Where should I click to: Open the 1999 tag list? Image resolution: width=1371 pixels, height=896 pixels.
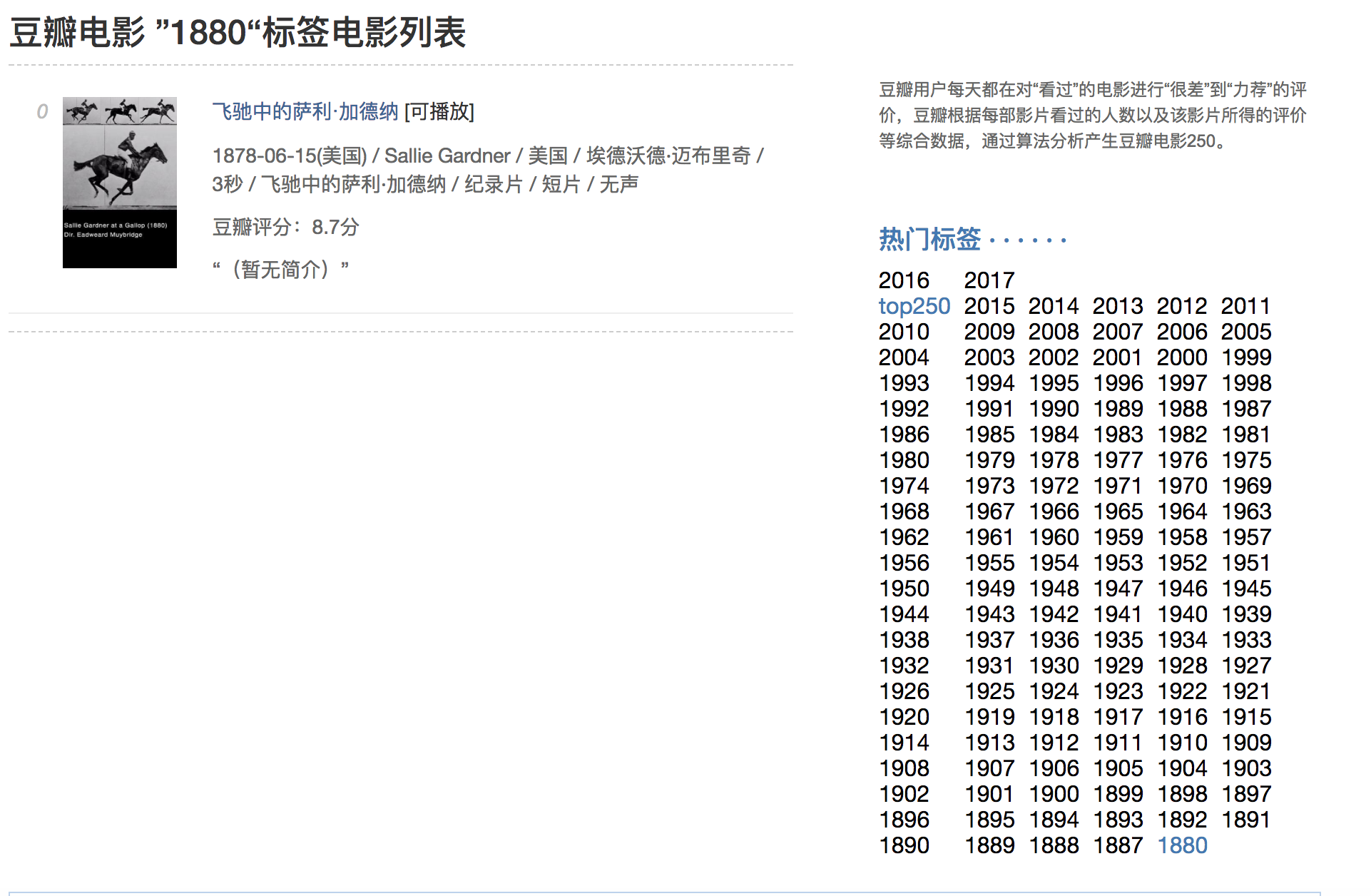tap(1246, 357)
